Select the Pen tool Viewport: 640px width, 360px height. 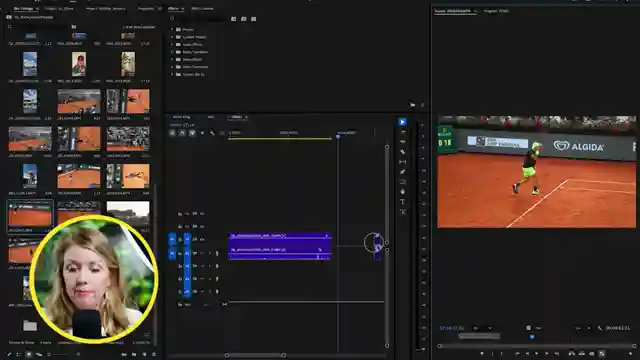[x=403, y=172]
